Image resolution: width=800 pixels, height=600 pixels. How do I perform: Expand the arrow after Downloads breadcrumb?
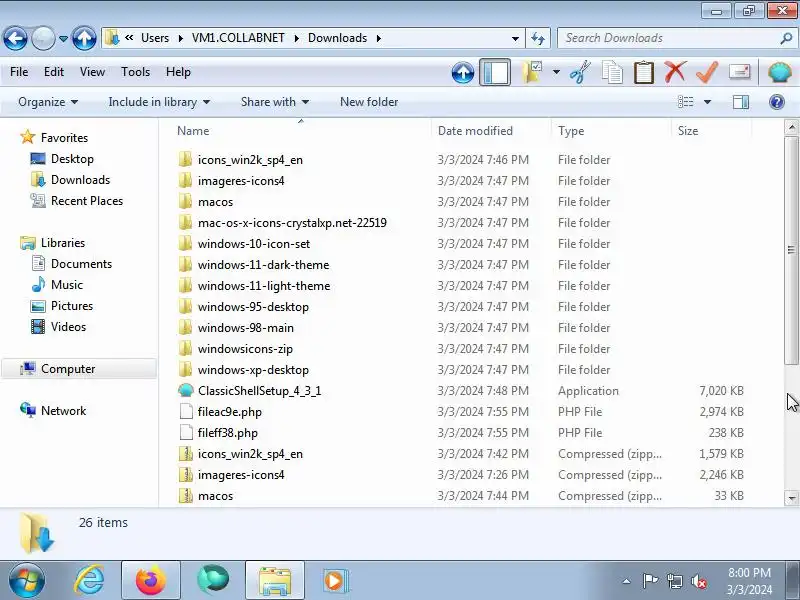[379, 38]
